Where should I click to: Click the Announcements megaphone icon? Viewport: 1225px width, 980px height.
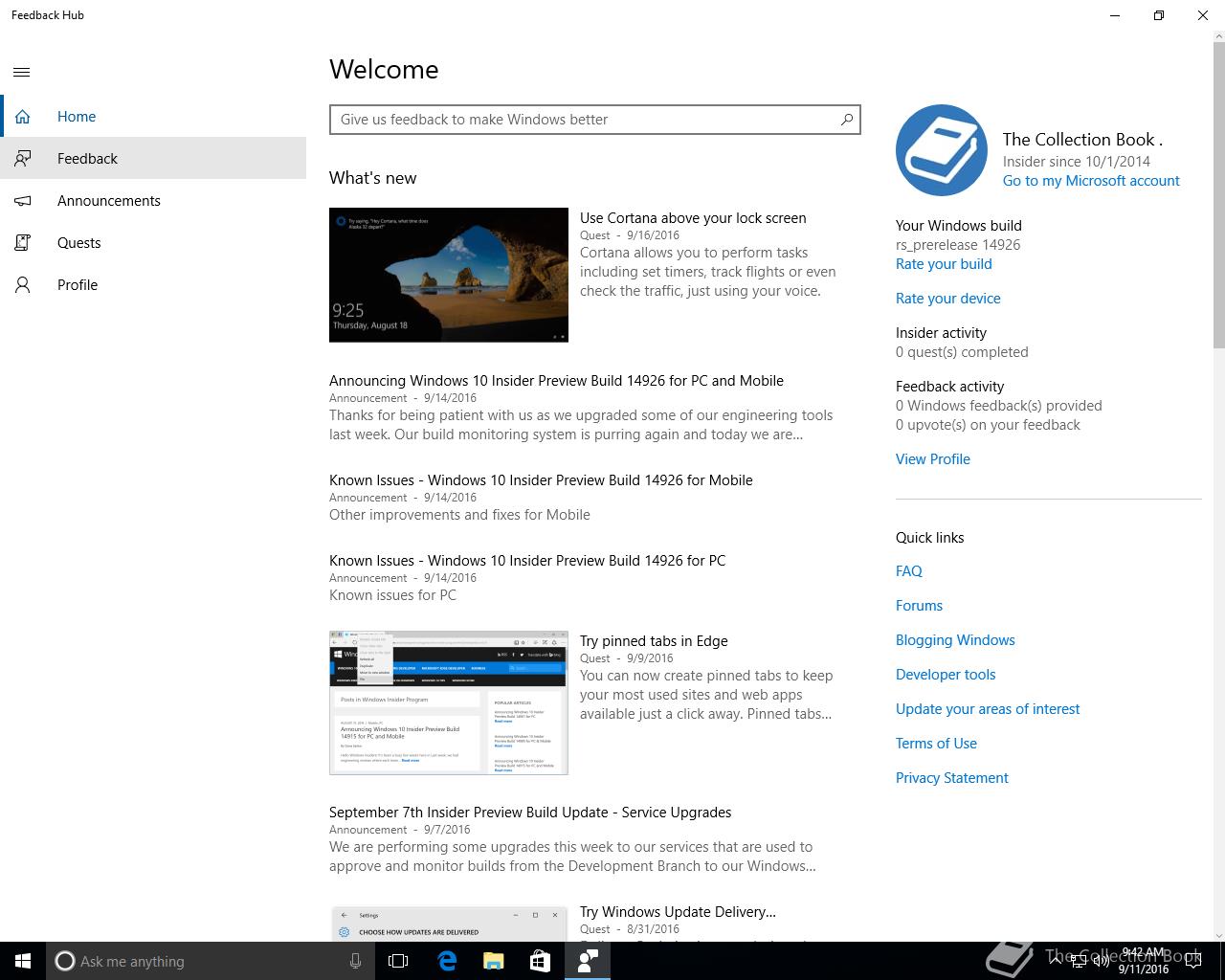(22, 201)
